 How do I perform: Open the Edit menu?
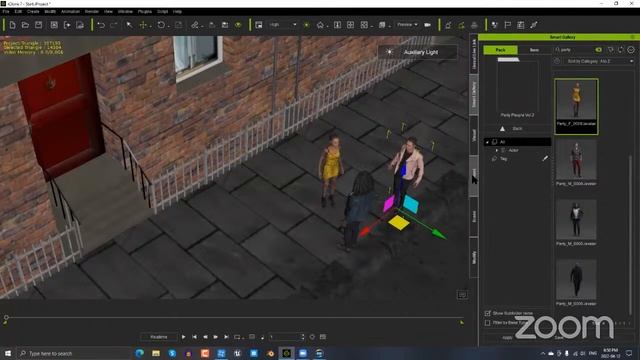pyautogui.click(x=18, y=11)
